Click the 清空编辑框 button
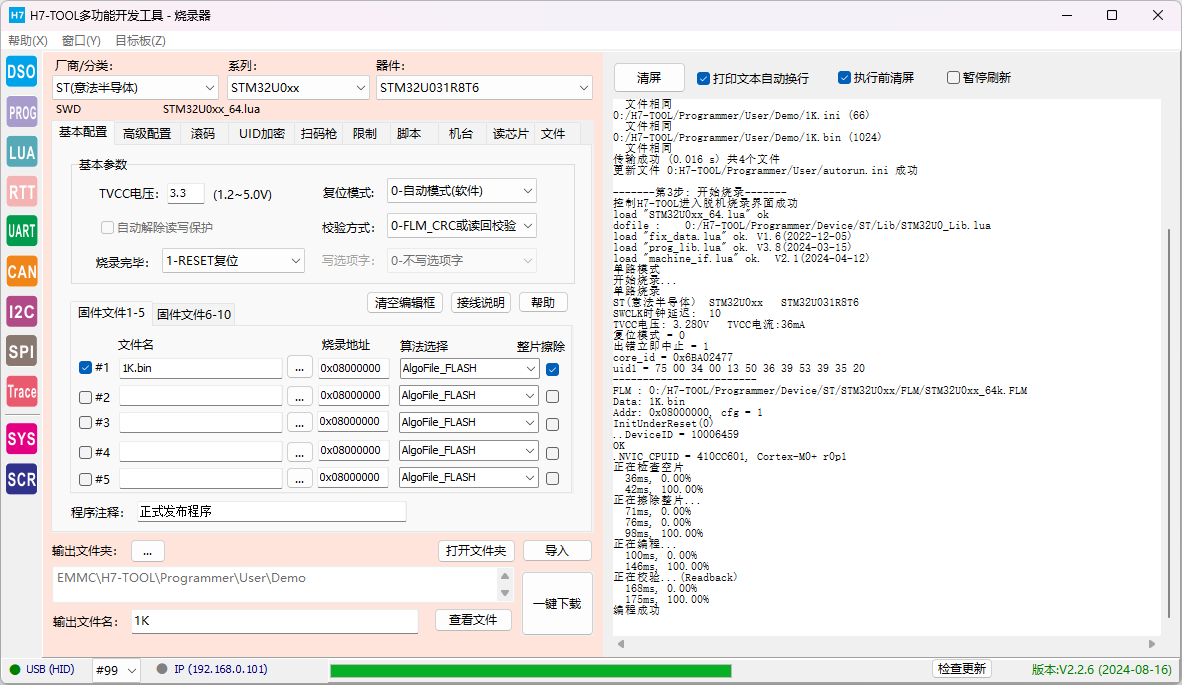The width and height of the screenshot is (1182, 685). pyautogui.click(x=405, y=302)
